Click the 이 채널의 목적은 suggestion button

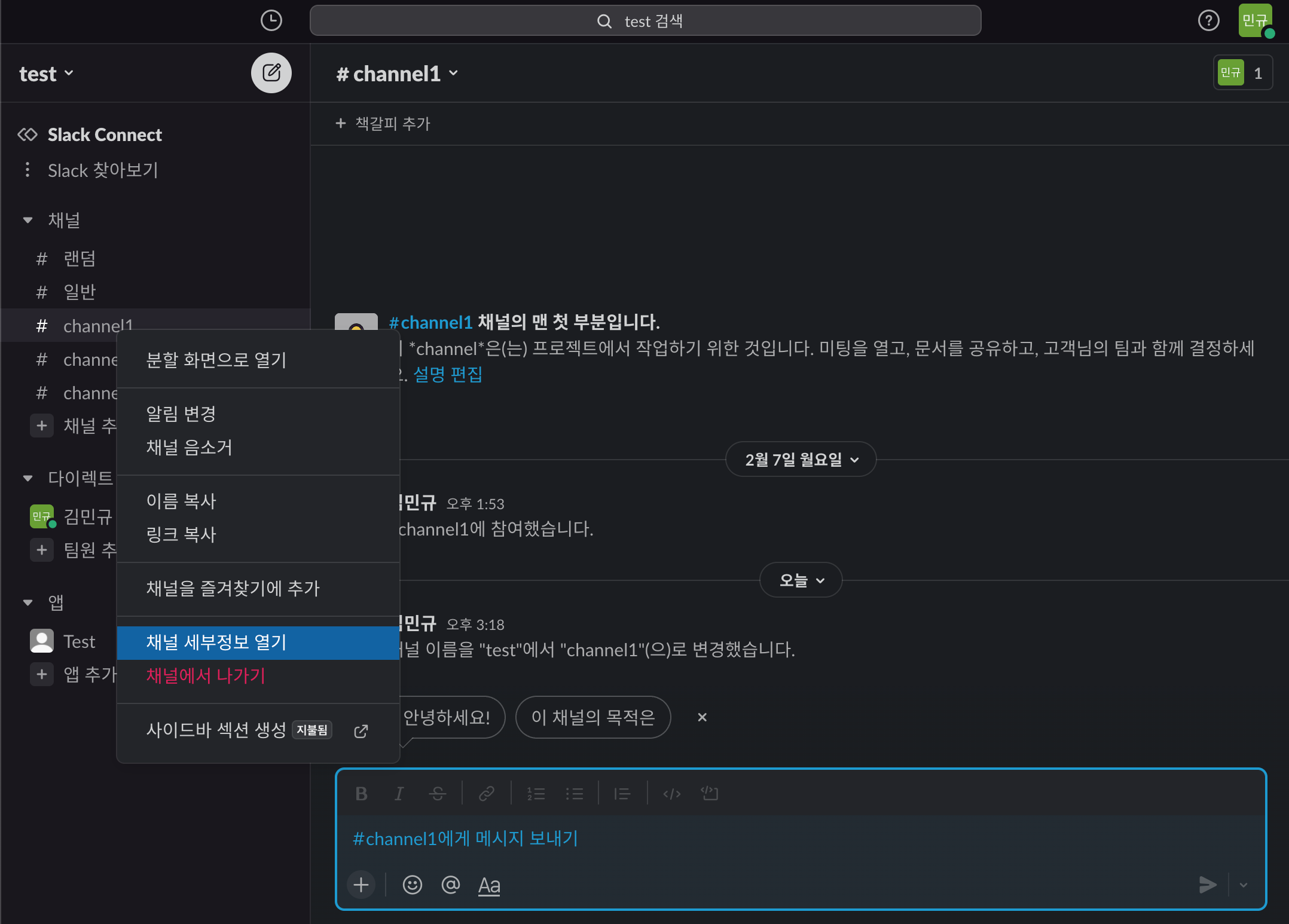[x=592, y=717]
